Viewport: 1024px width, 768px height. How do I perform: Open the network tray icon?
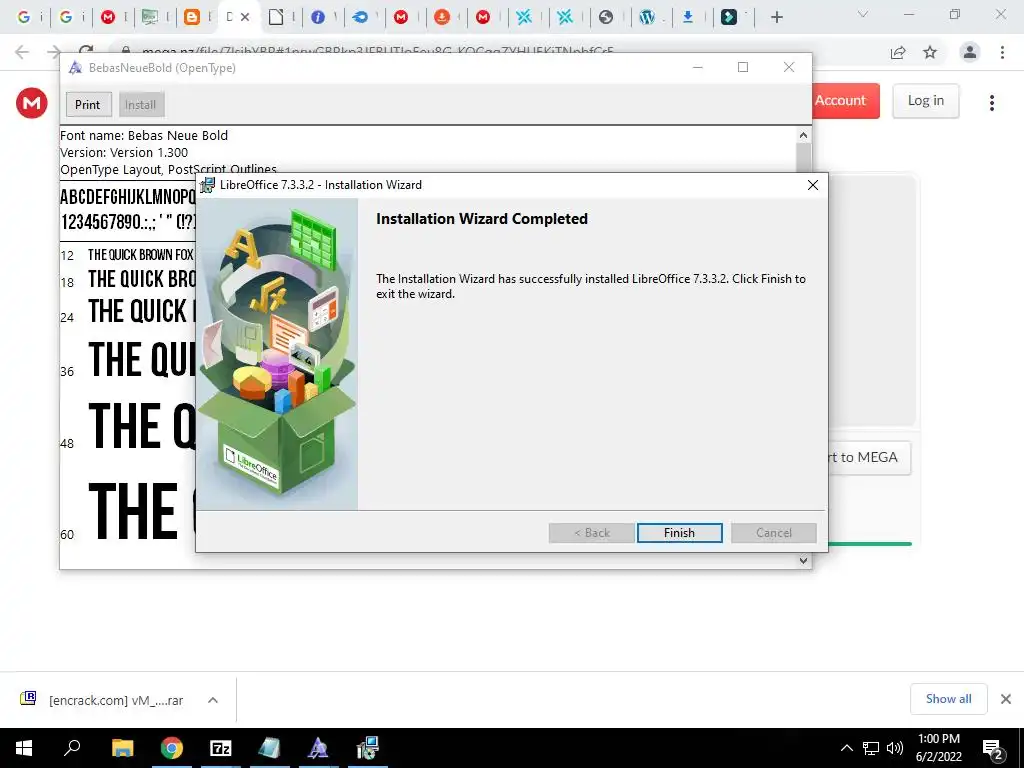(x=871, y=748)
